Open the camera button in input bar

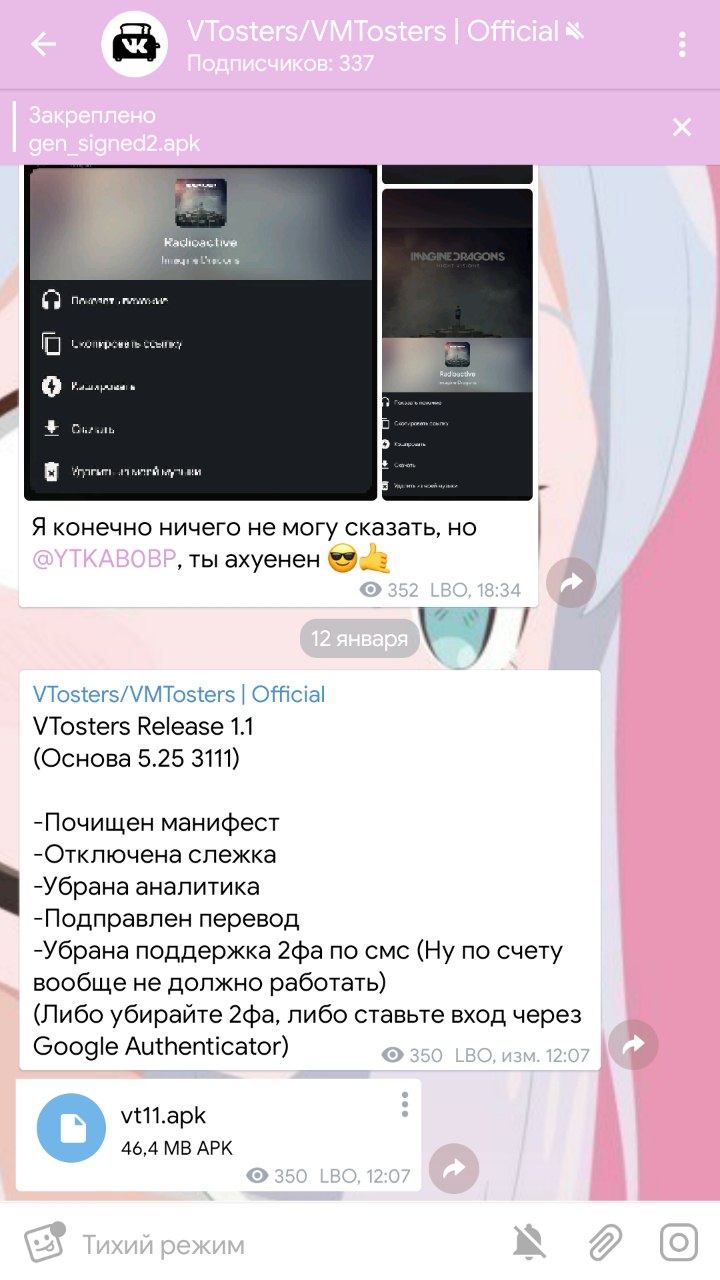[679, 1243]
